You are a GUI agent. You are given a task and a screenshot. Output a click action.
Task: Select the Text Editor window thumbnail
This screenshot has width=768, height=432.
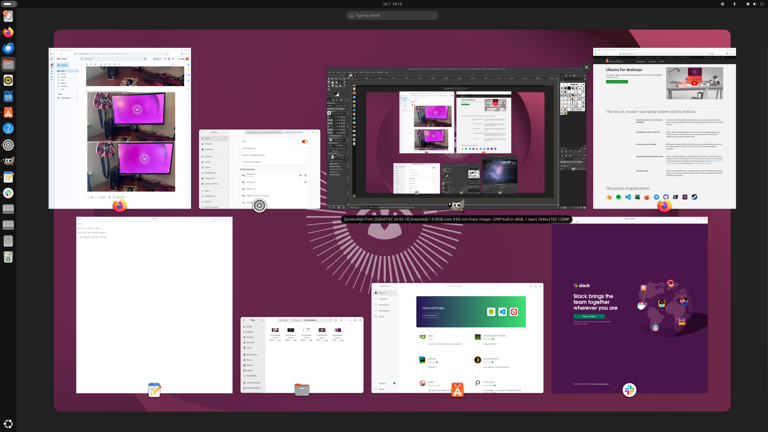click(x=154, y=305)
